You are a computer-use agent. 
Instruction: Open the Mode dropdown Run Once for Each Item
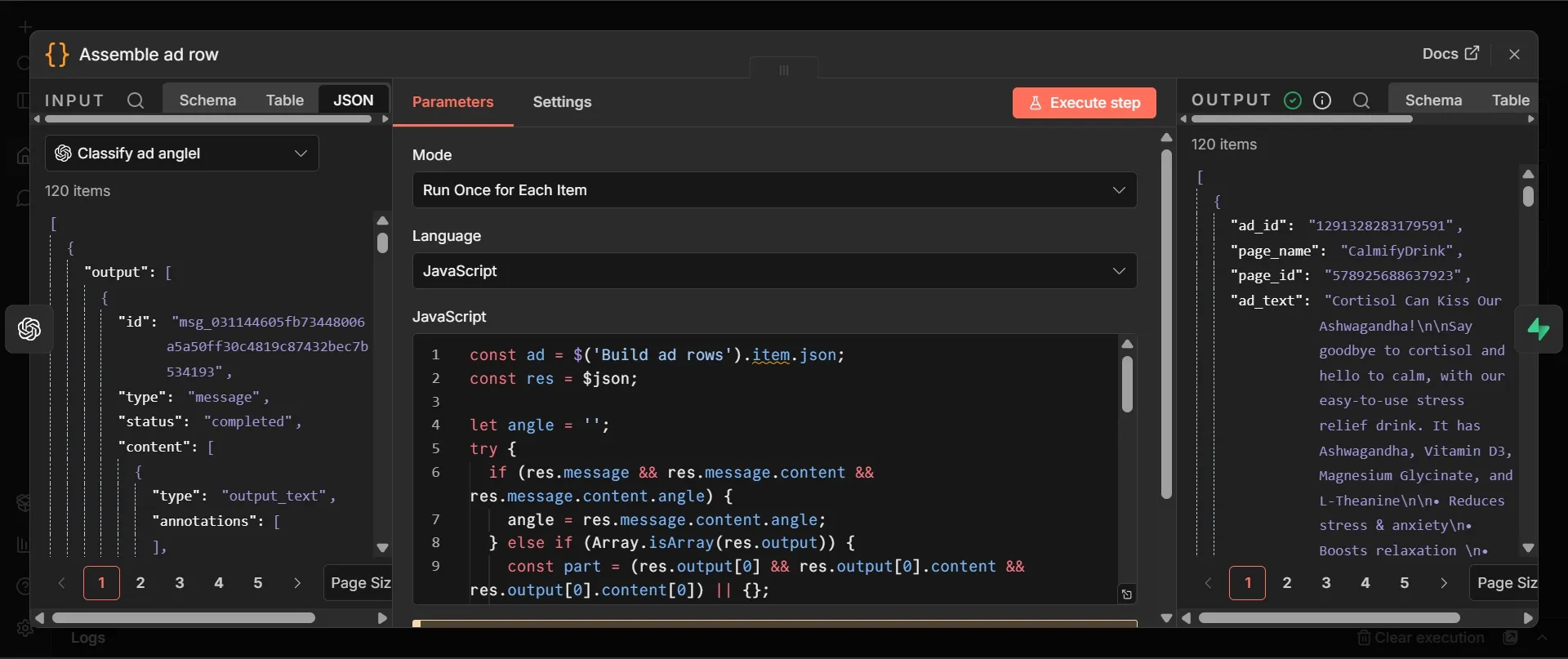(774, 190)
